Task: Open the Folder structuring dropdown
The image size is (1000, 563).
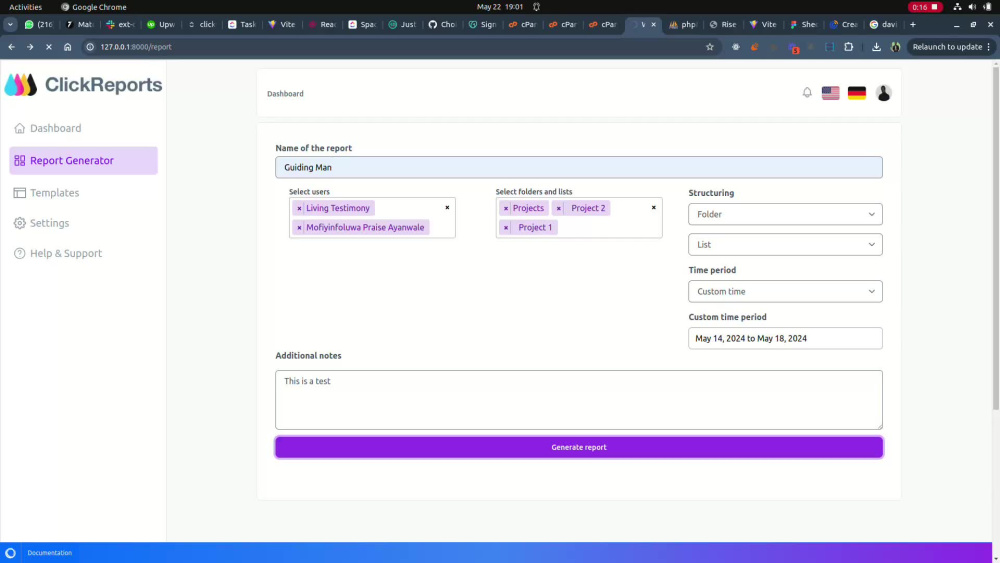Action: 785,214
